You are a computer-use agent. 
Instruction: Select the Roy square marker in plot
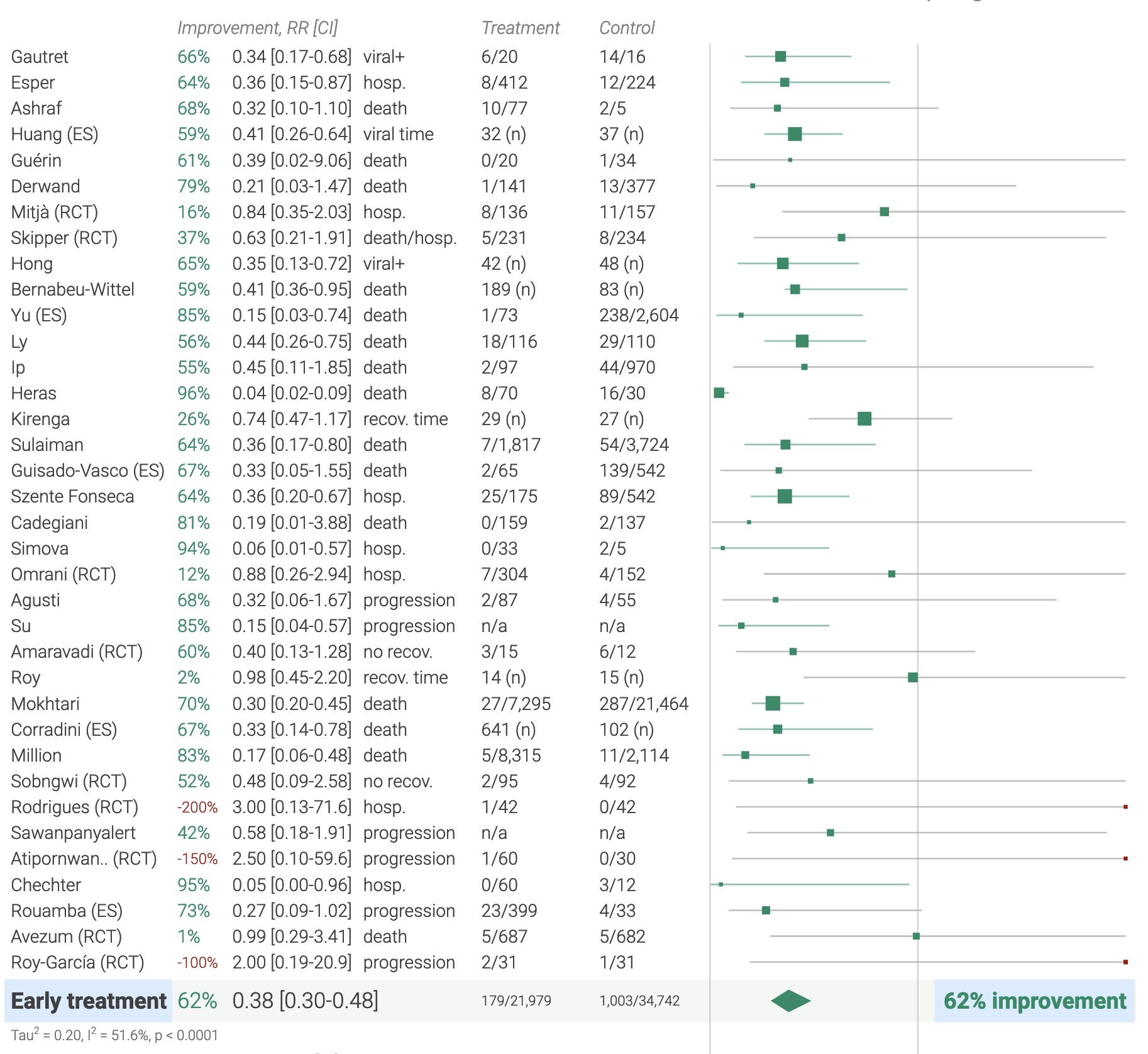[913, 677]
